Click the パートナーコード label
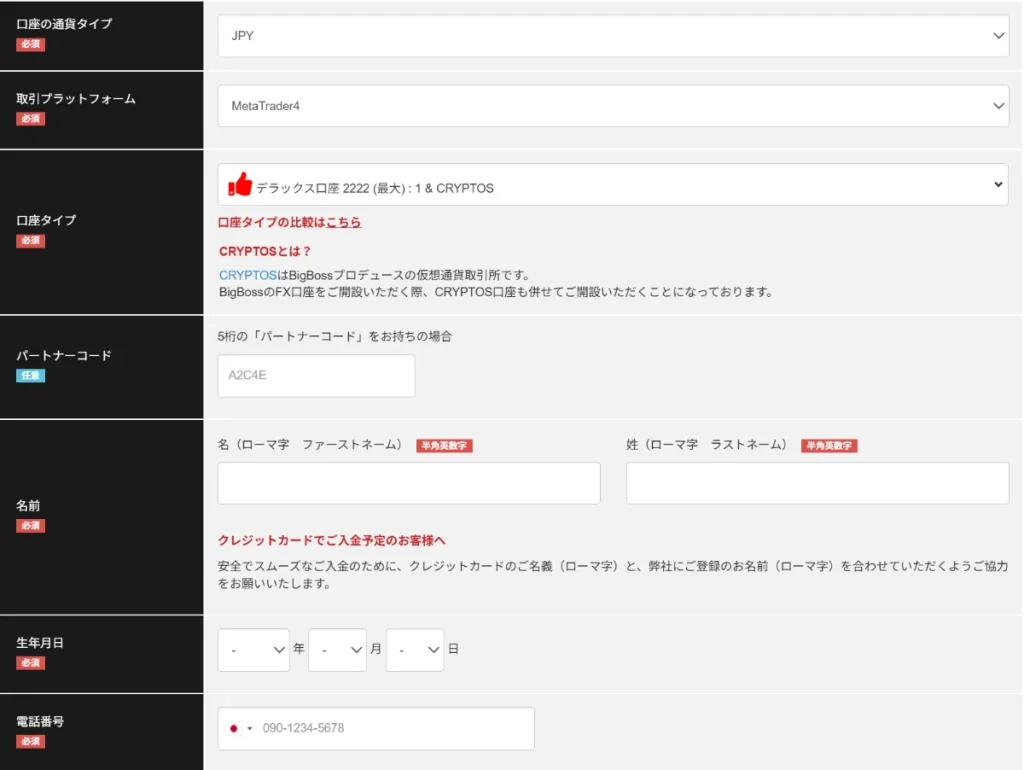 [64, 355]
